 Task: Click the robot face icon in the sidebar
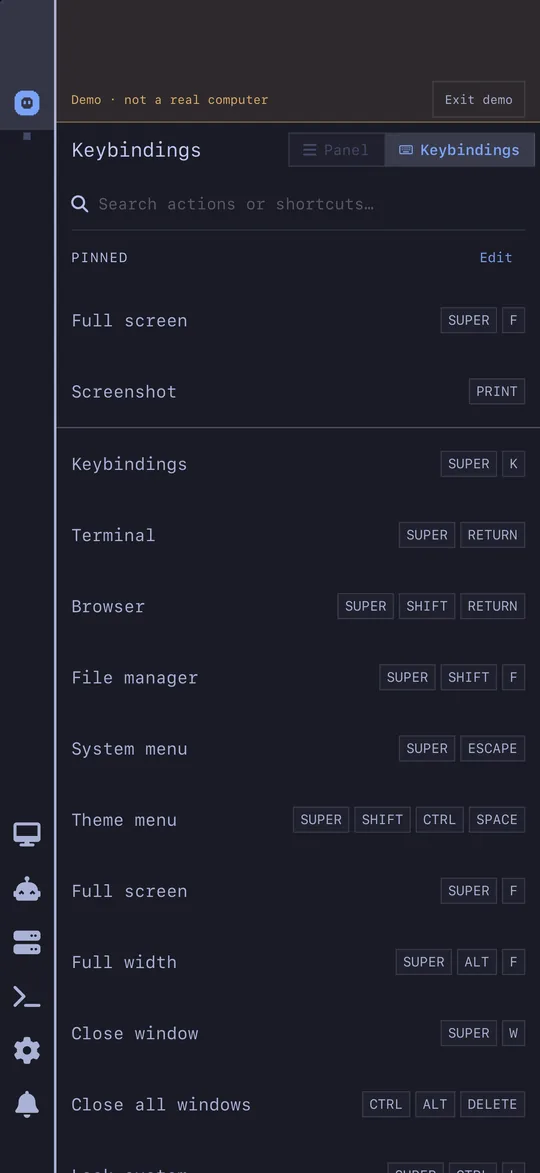[x=27, y=102]
